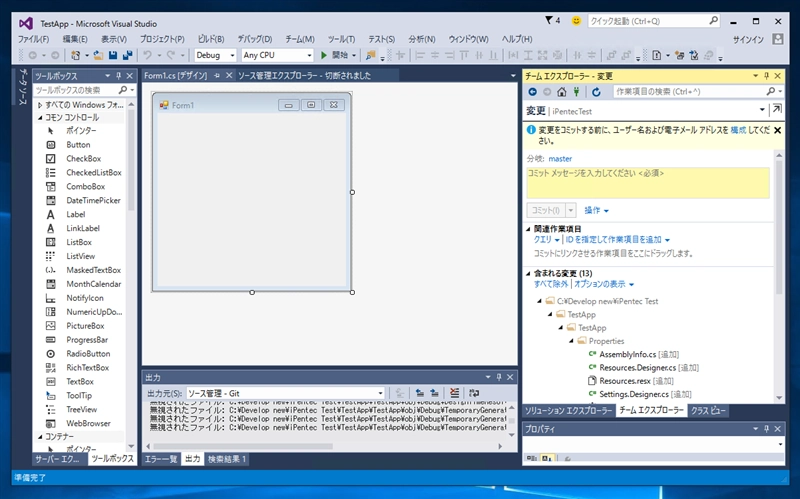Open Team Explorer Home page icon

click(562, 92)
